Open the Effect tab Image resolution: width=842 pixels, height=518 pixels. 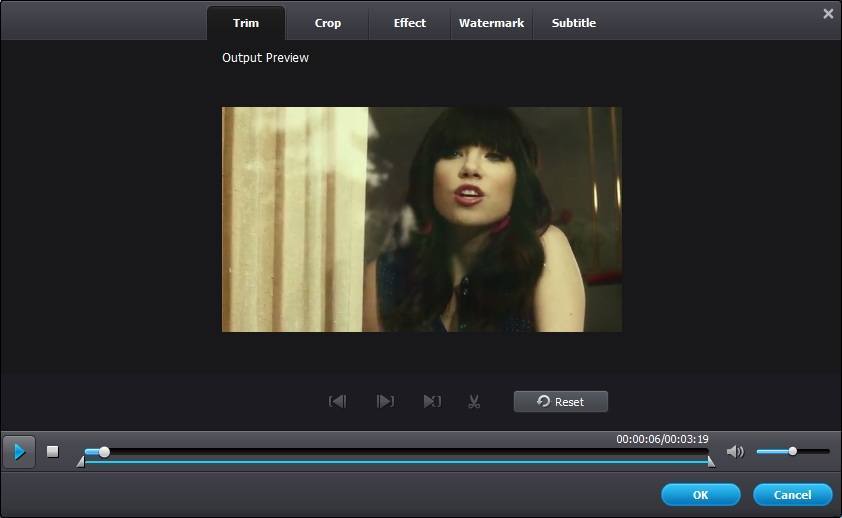pos(409,23)
